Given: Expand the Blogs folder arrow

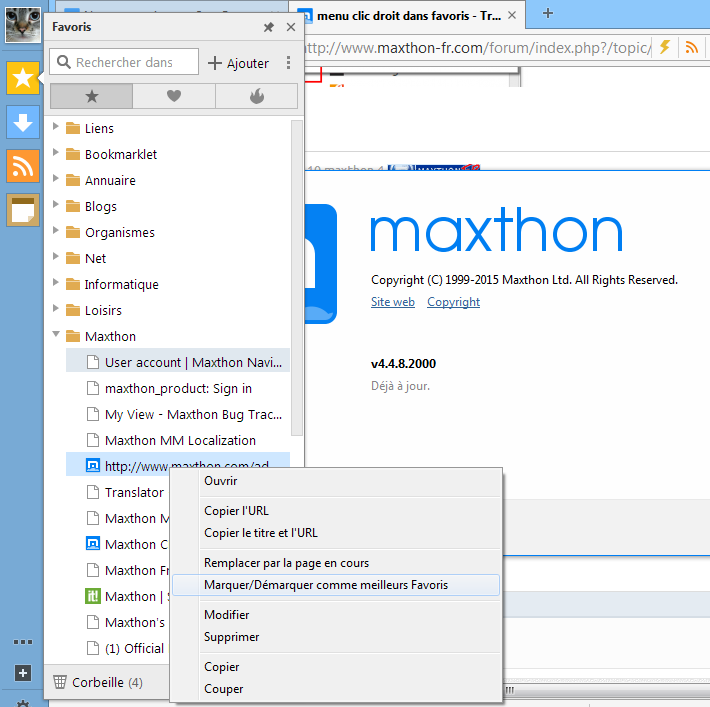Looking at the screenshot, I should click(x=56, y=204).
